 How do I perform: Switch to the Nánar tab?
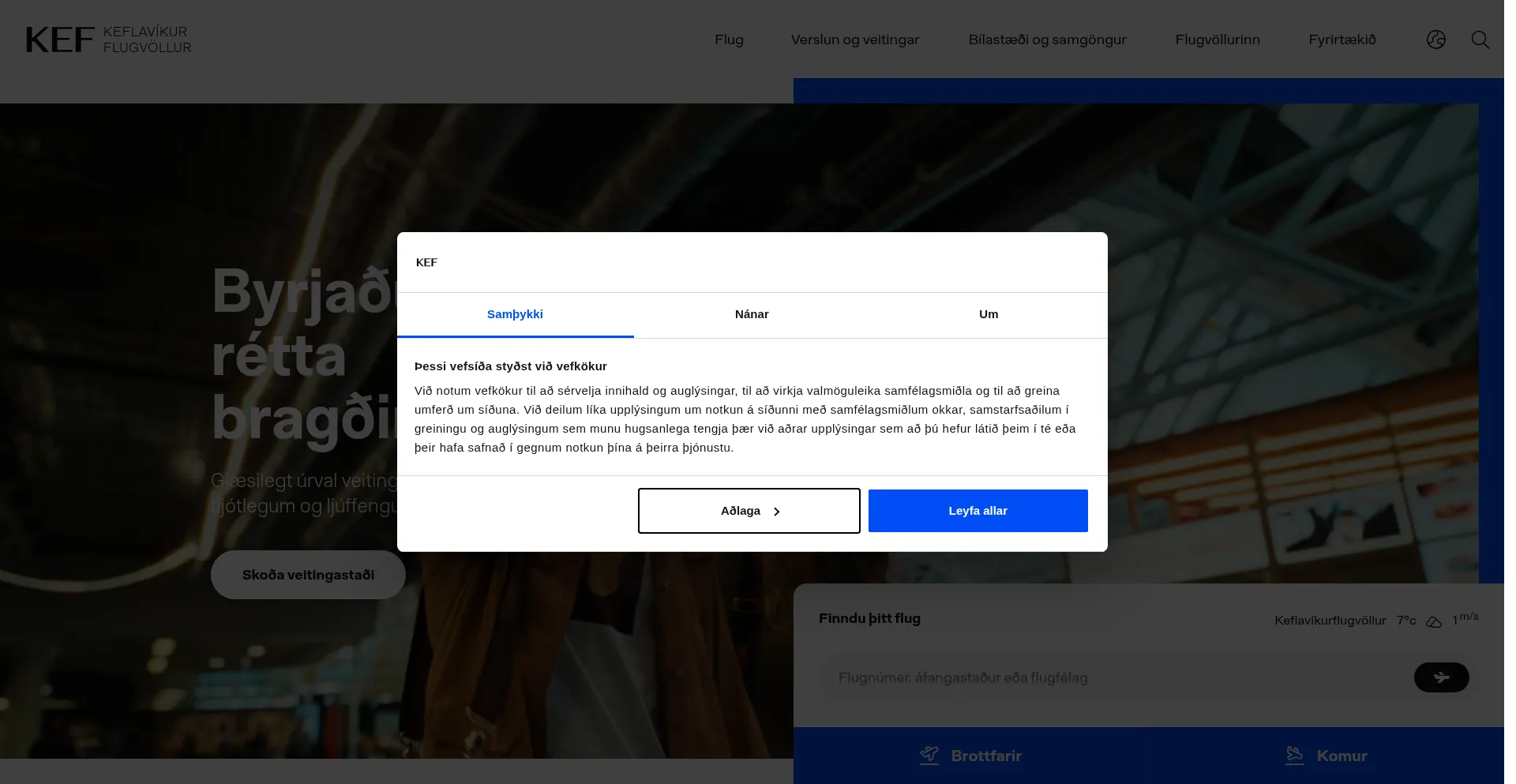pos(752,314)
